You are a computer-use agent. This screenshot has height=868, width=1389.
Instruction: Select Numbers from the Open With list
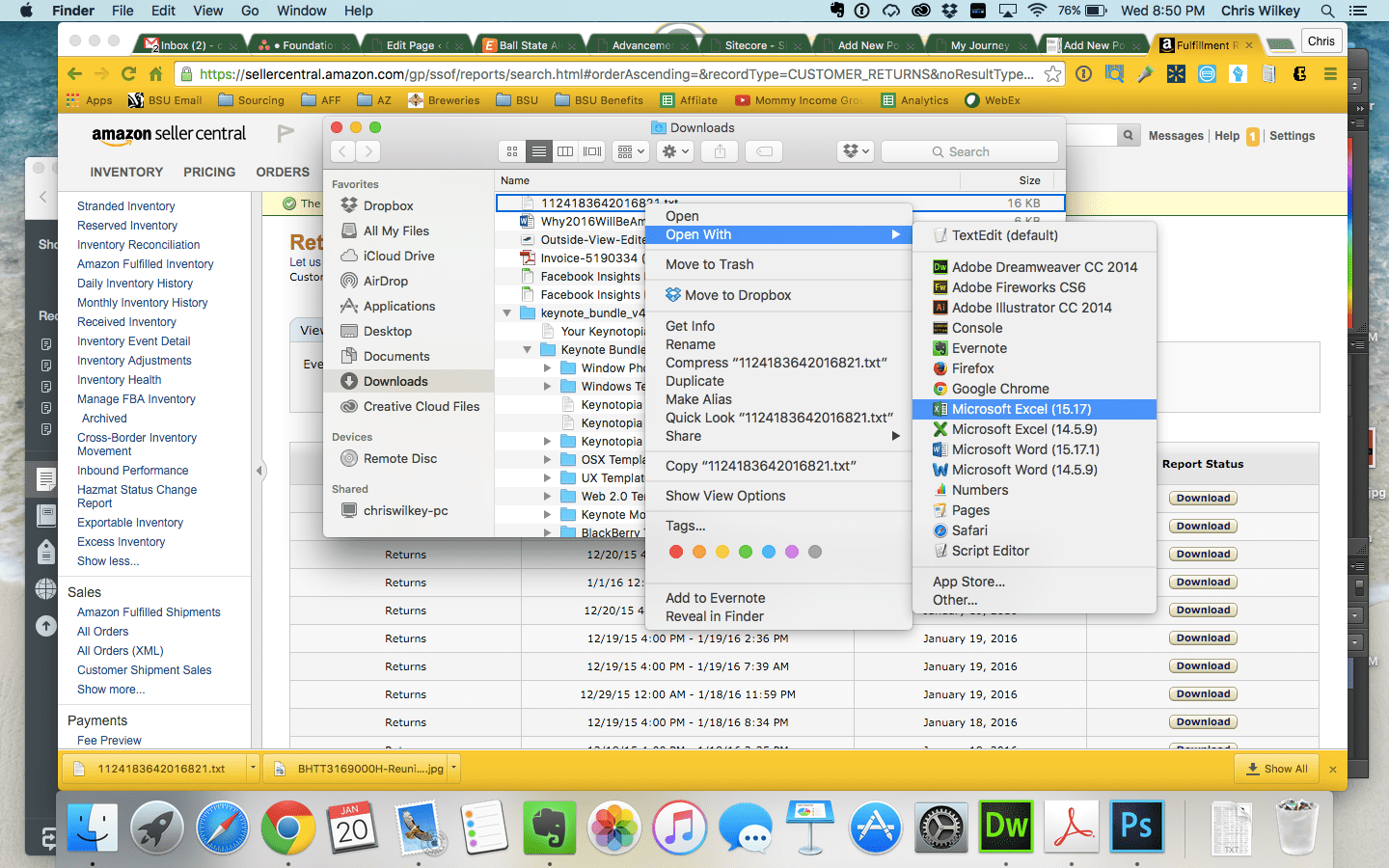(980, 490)
